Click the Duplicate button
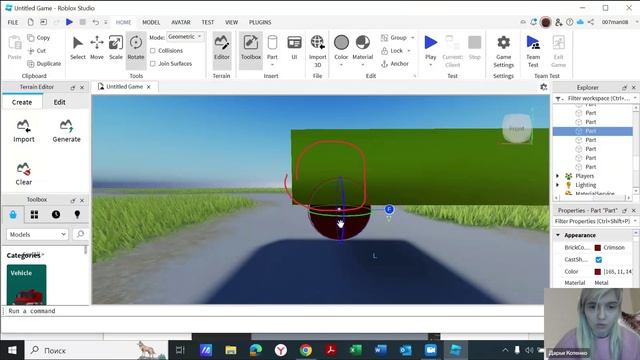Screen dimensions: 640x360 (x=44, y=64)
